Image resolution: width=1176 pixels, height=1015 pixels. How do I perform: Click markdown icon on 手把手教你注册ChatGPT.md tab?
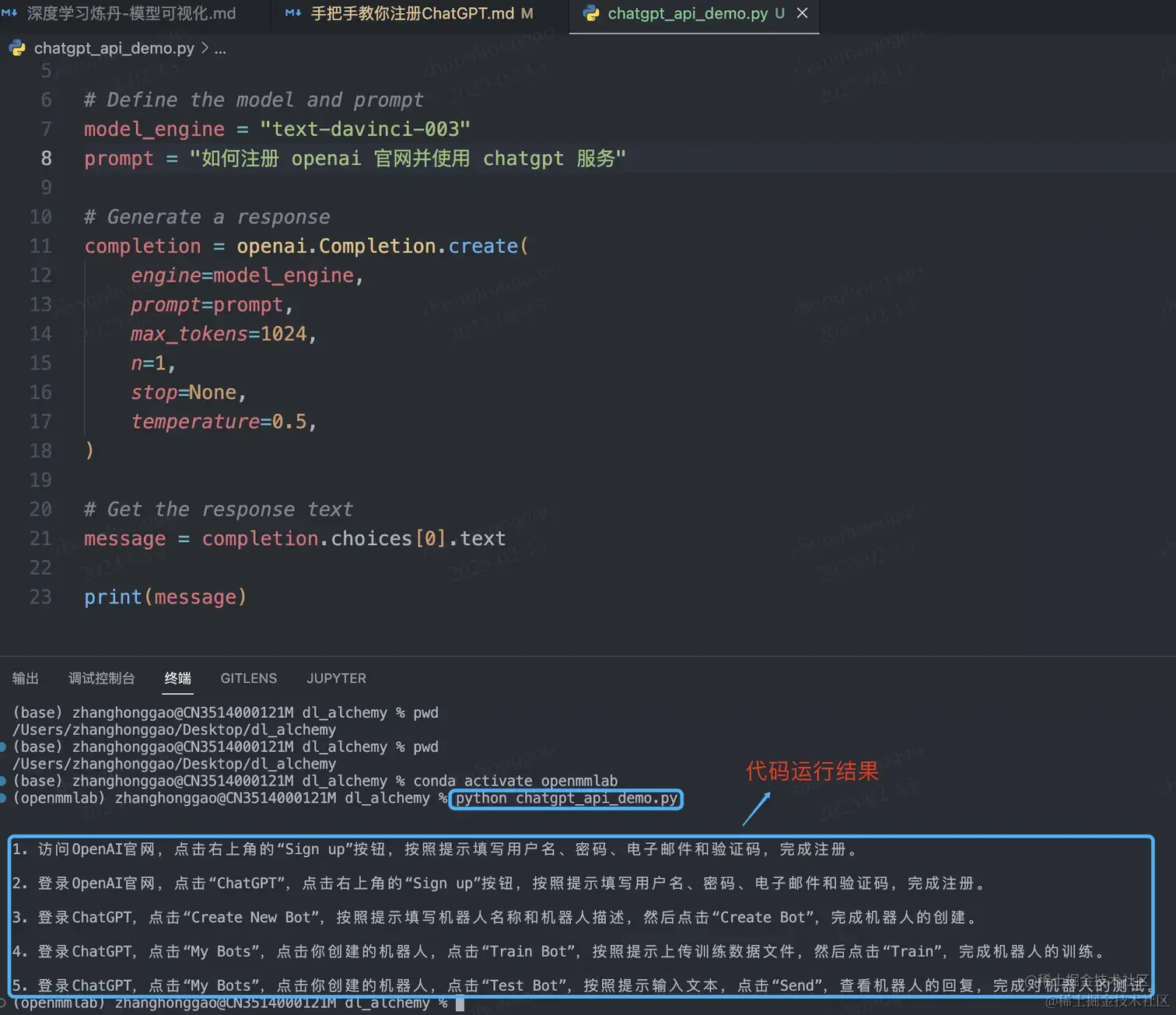[293, 13]
